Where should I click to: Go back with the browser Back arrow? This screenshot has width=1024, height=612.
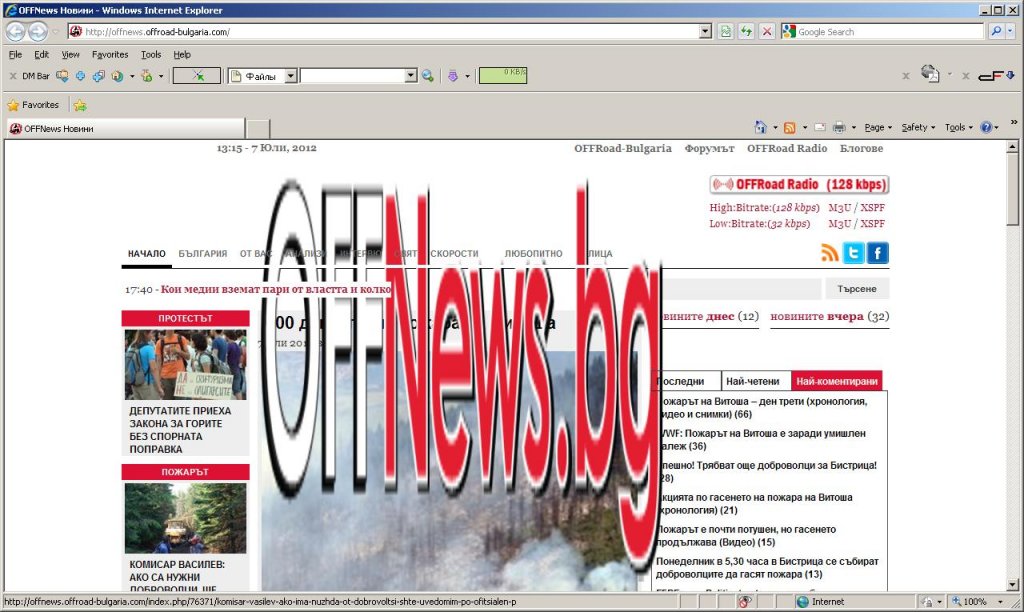[x=16, y=31]
